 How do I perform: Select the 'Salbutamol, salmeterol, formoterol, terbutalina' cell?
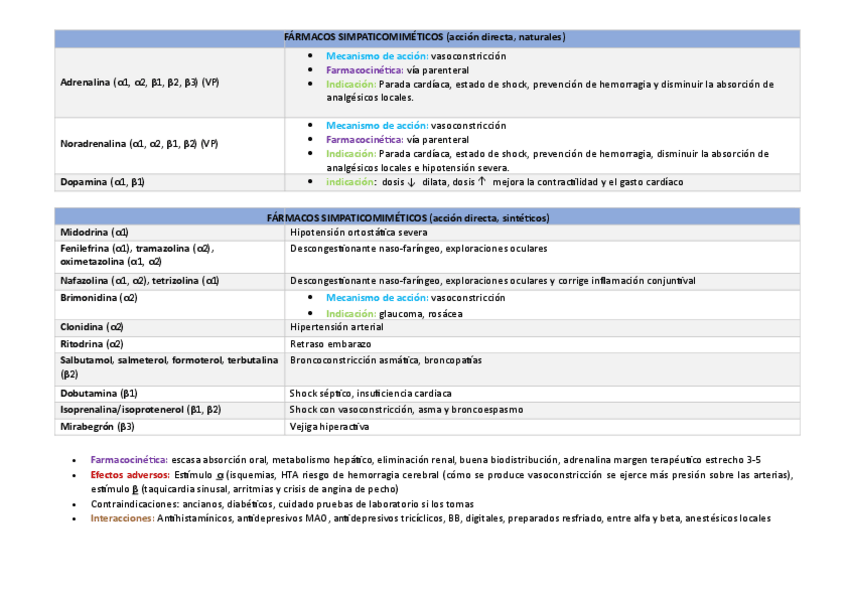coord(169,369)
